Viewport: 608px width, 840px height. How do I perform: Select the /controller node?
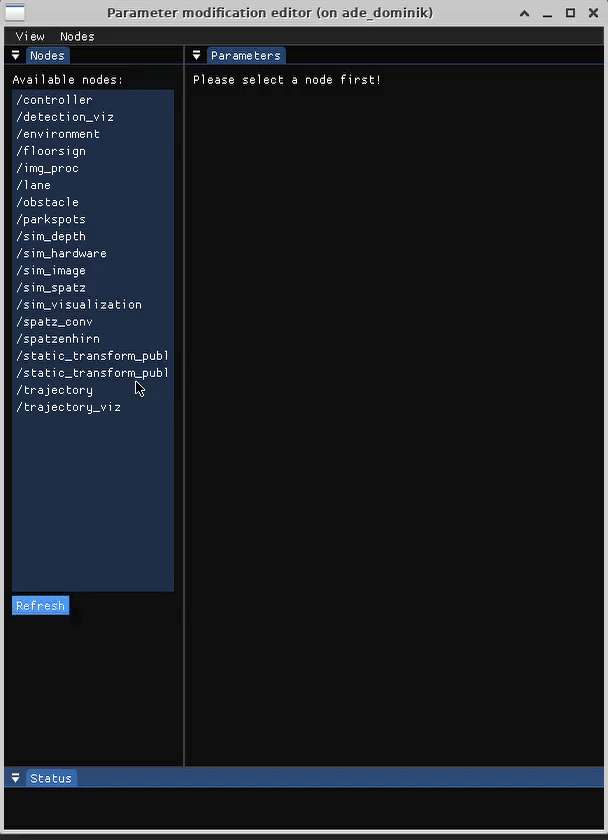pos(53,99)
